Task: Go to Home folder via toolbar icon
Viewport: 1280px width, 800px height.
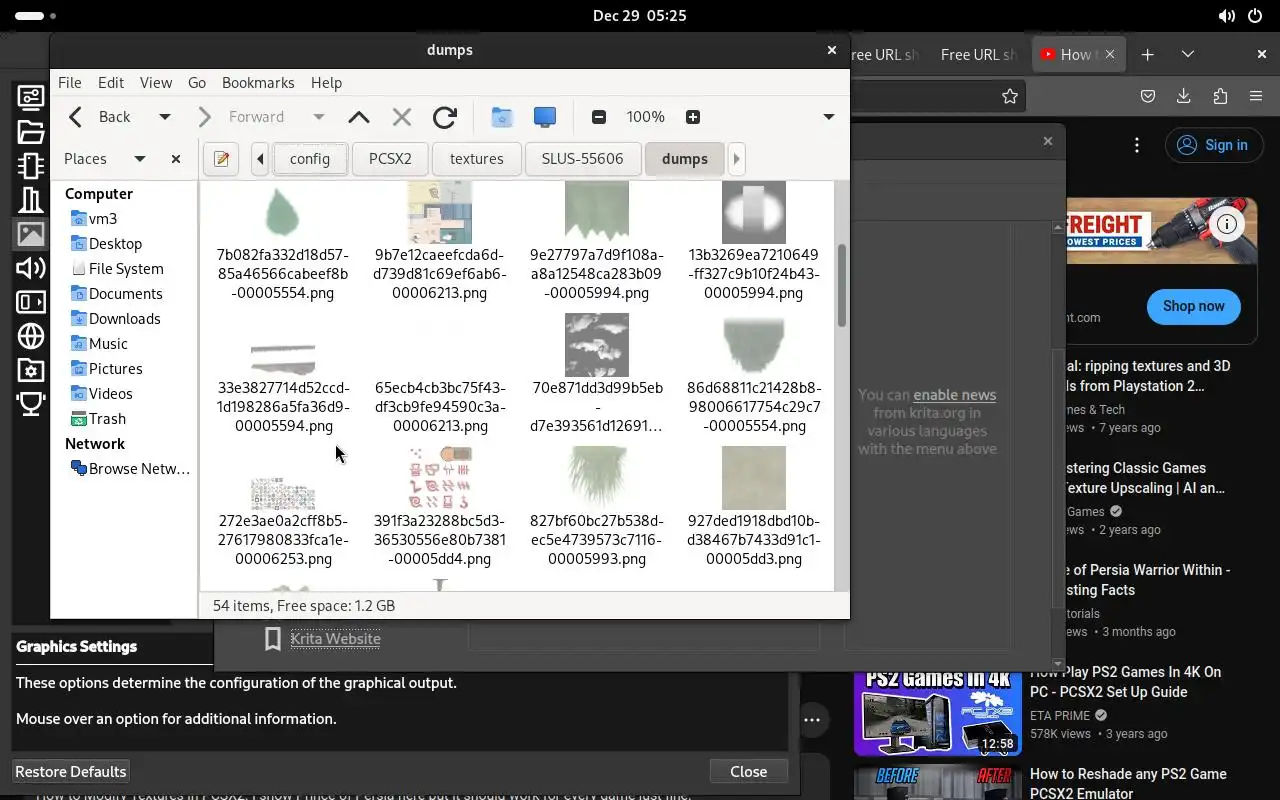Action: tap(502, 117)
